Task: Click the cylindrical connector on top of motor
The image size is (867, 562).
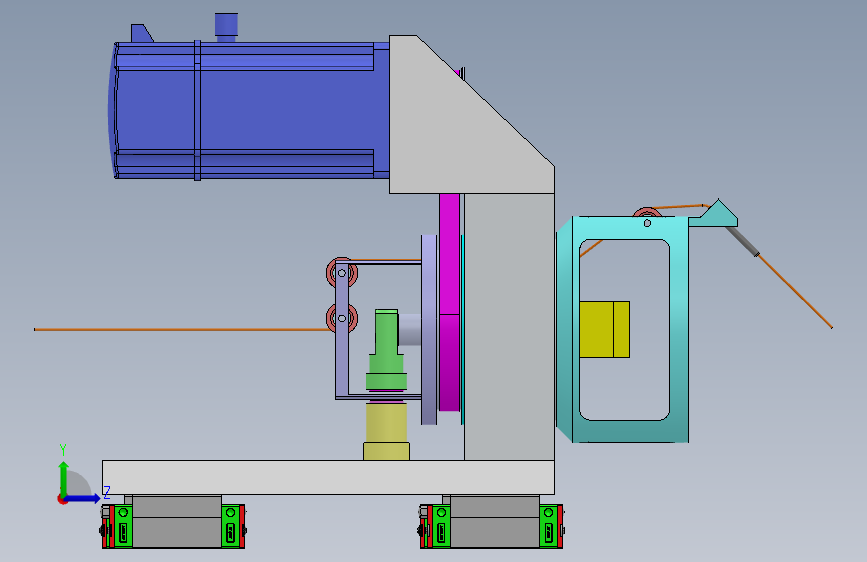Action: tap(226, 27)
